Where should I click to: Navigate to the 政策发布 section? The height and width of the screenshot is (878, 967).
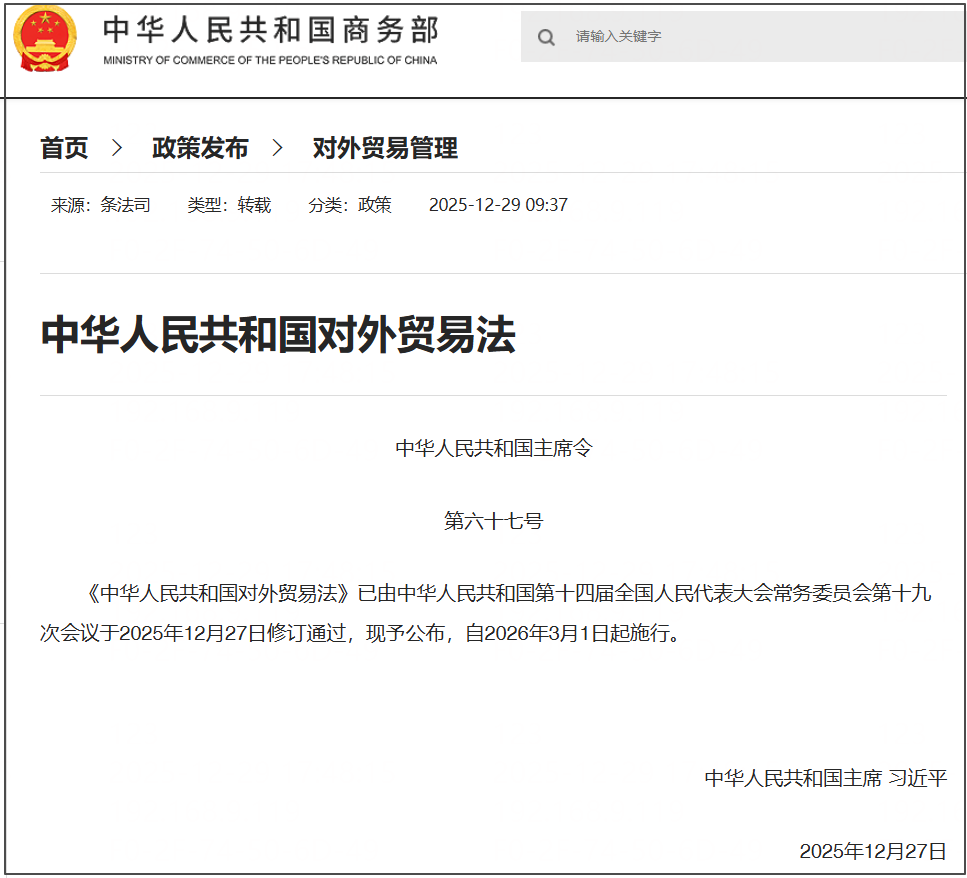coord(199,147)
